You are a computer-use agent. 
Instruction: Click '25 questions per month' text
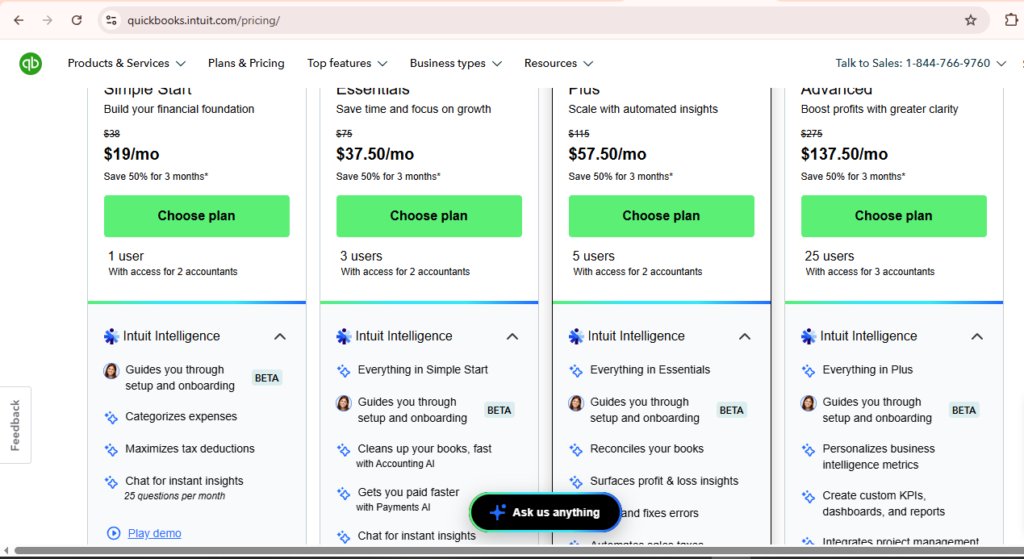point(174,496)
